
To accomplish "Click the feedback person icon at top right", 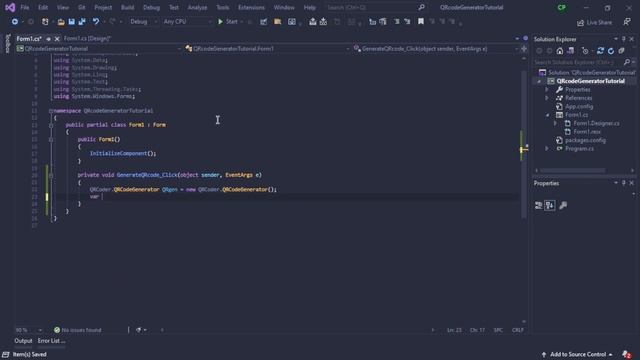I will [x=627, y=22].
